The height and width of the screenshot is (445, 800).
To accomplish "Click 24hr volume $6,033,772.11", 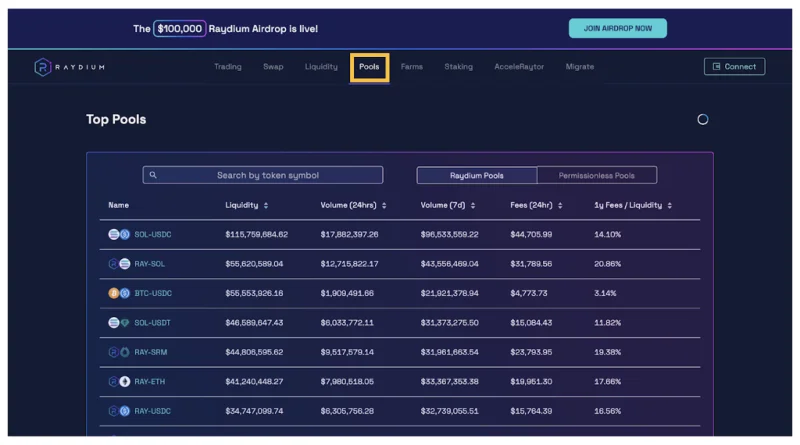I will (x=347, y=323).
